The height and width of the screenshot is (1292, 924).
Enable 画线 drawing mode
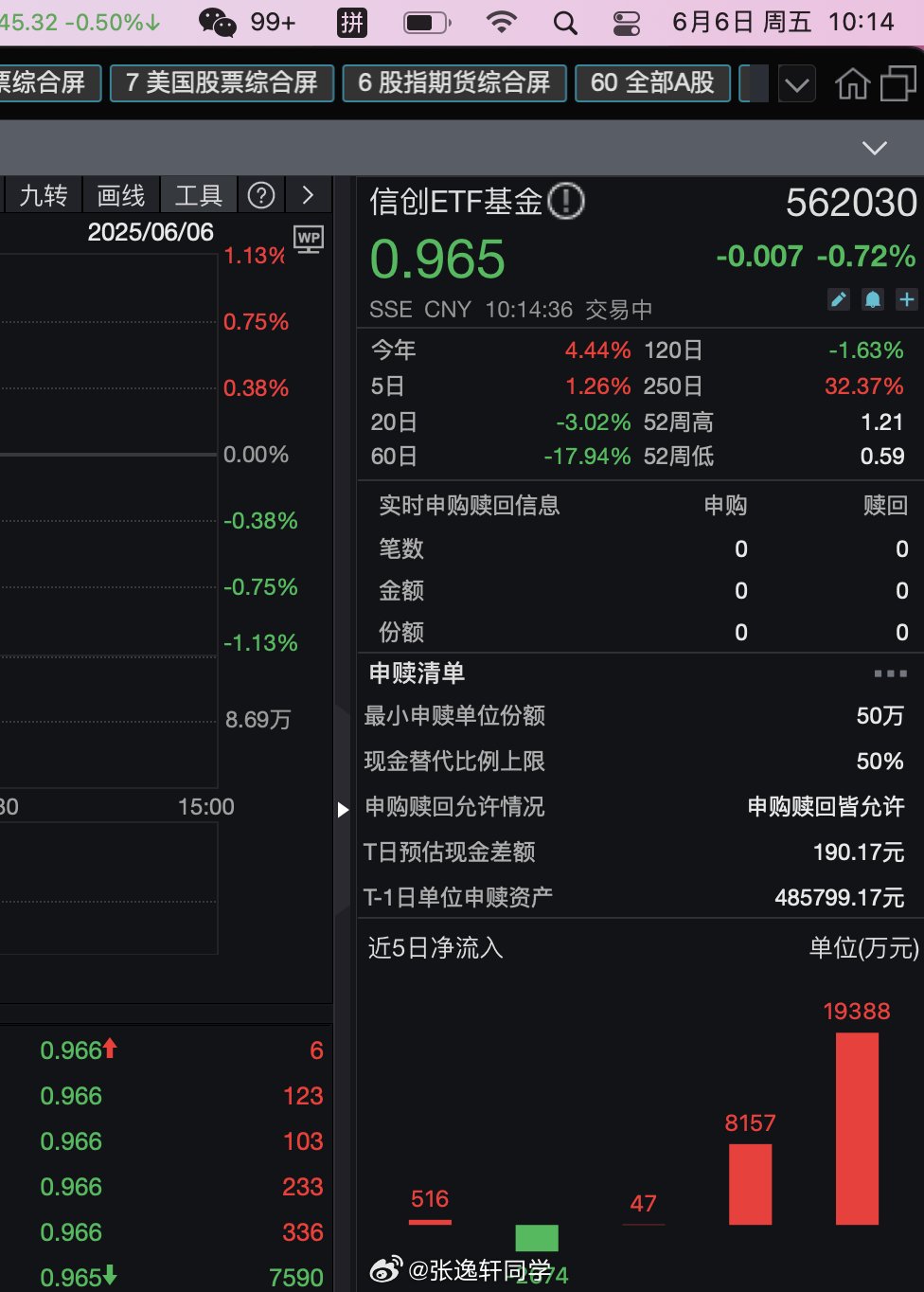tap(120, 195)
